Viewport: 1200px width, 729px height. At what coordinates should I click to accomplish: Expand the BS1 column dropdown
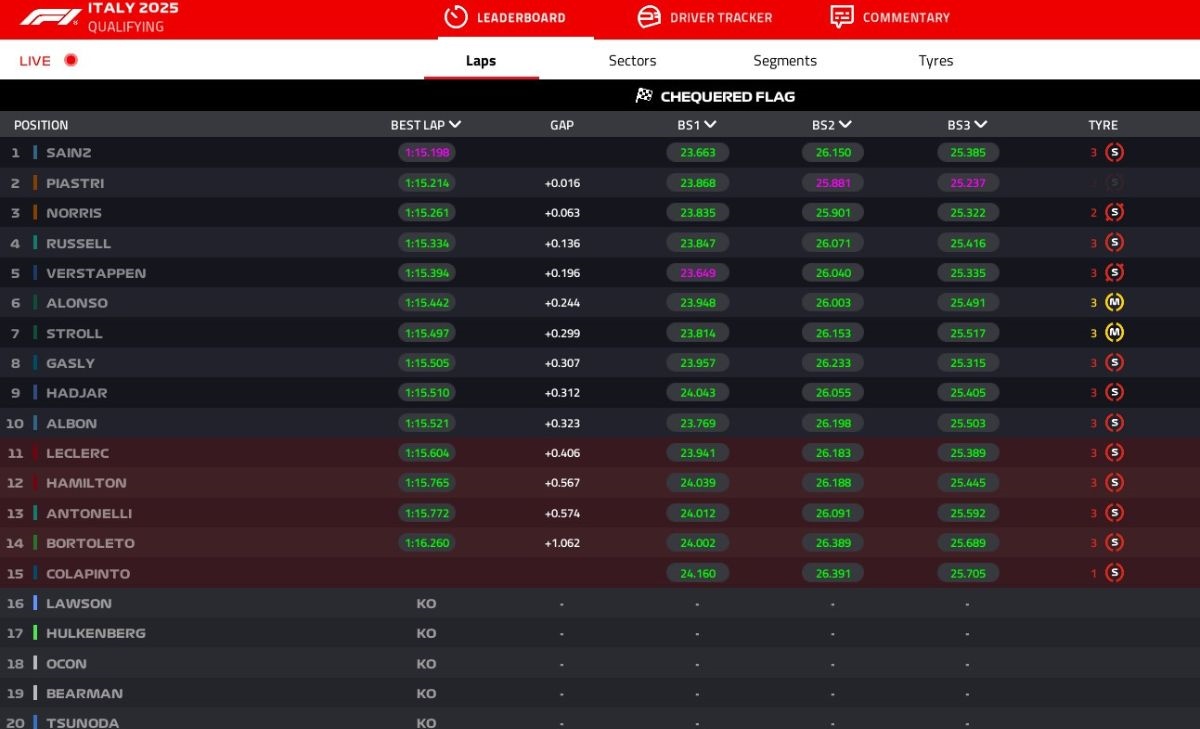coord(710,125)
